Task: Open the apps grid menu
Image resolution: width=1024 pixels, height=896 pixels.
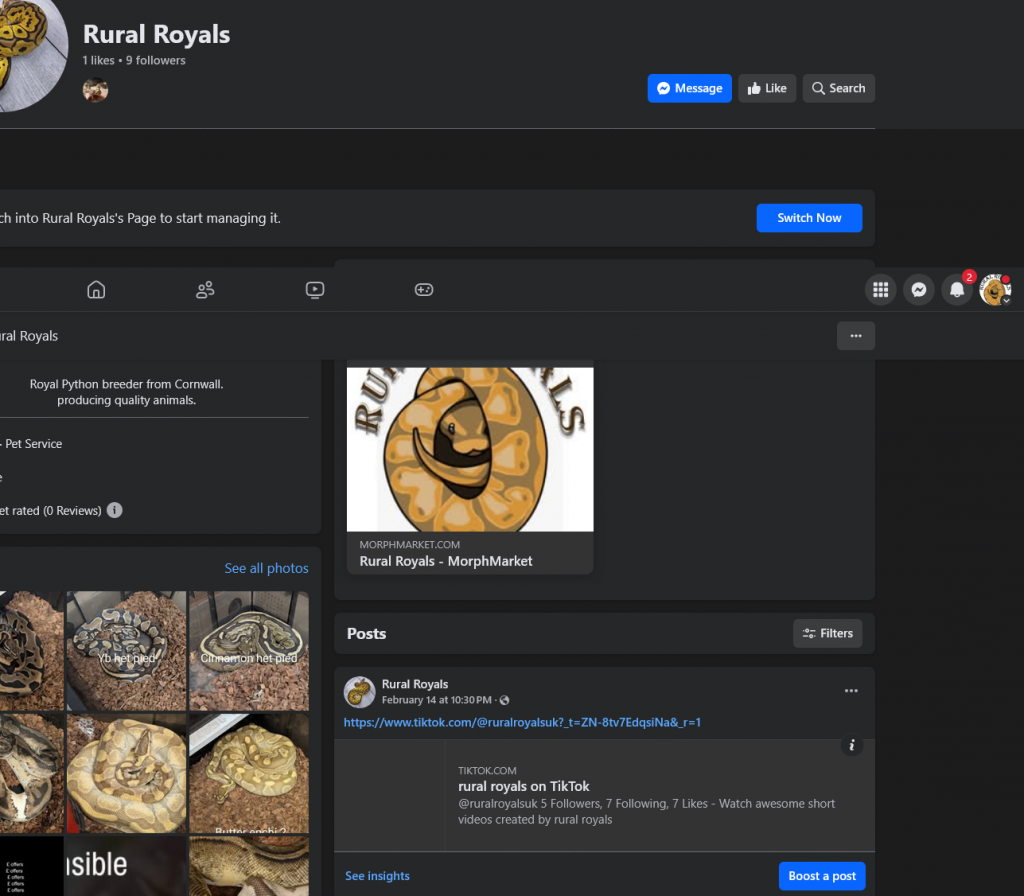Action: tap(880, 289)
